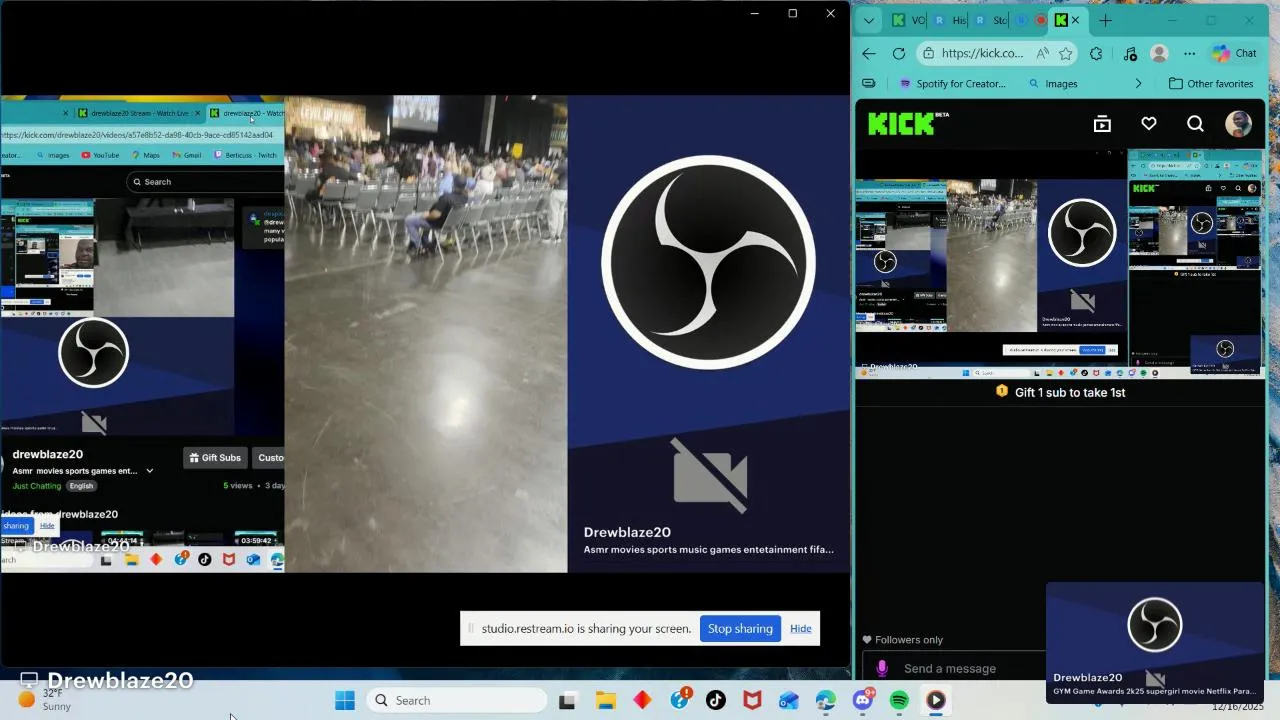Screen dimensions: 1280x720
Task: Open red diamond app on taskbar
Action: click(642, 700)
